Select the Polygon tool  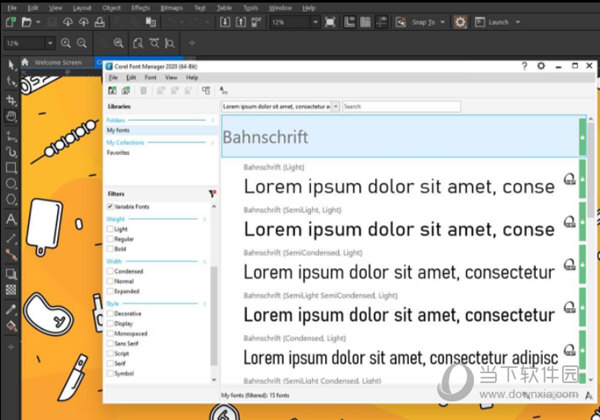point(11,199)
